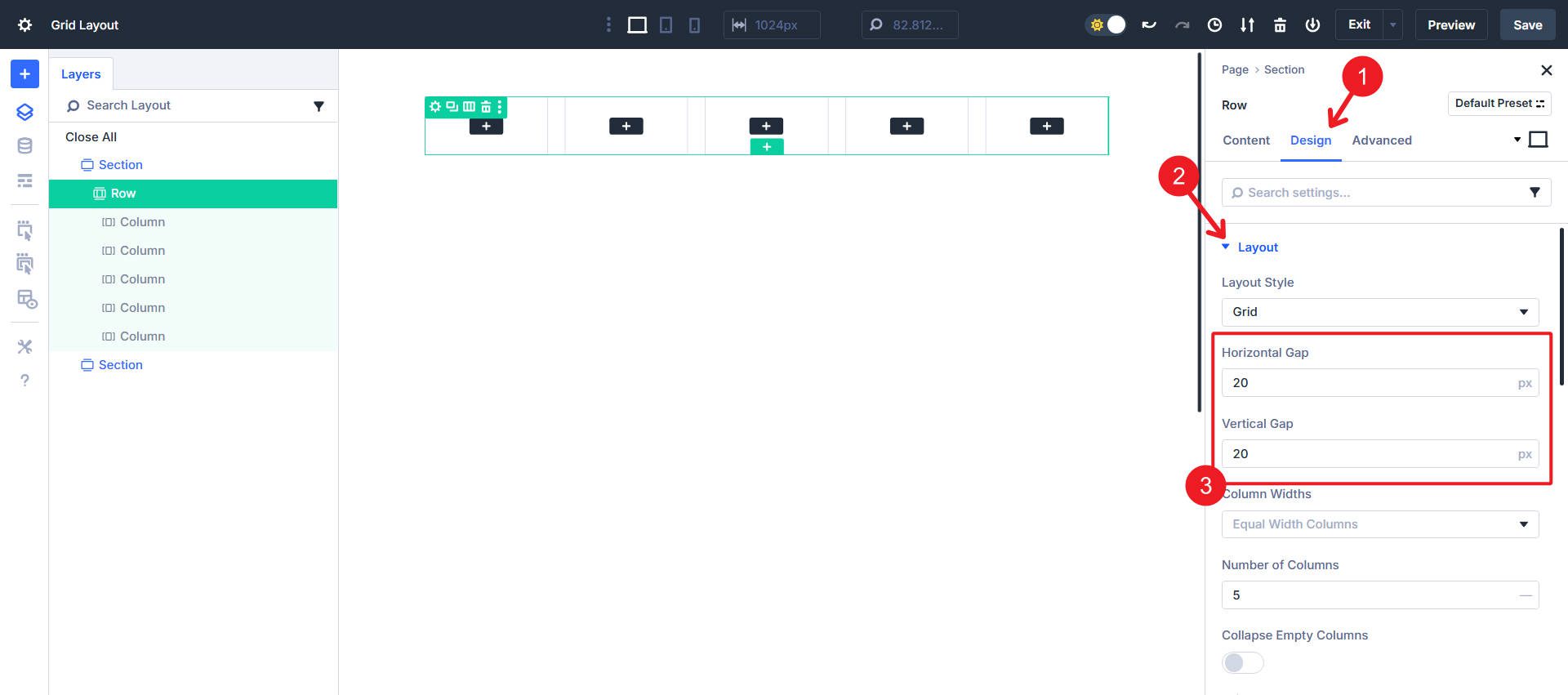This screenshot has height=695, width=1568.
Task: Open the Layout Style Grid dropdown
Action: click(1379, 312)
